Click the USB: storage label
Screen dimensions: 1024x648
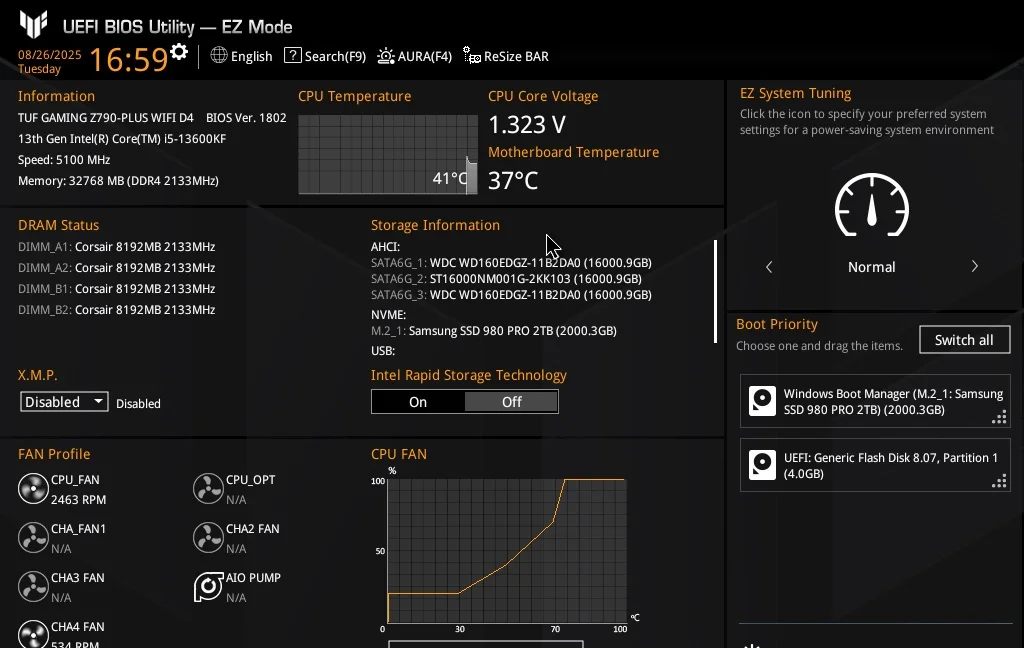(383, 351)
